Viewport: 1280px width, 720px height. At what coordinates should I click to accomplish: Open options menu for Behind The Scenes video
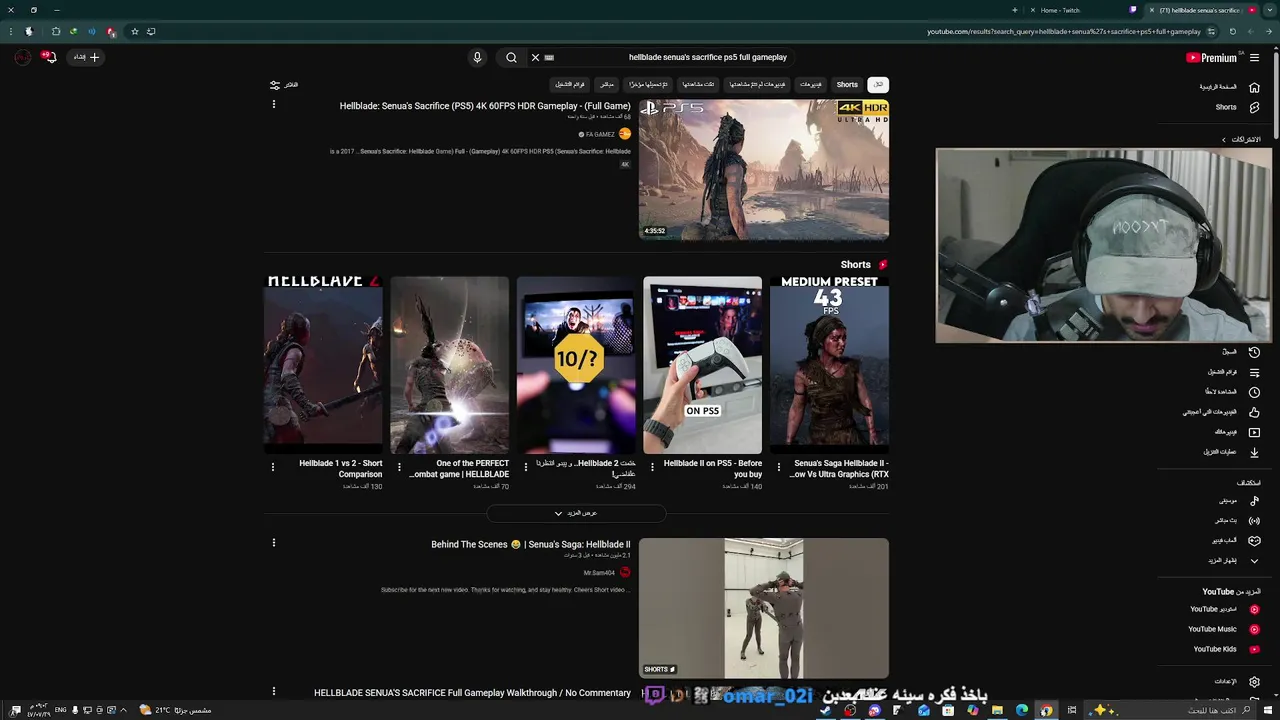click(x=273, y=543)
